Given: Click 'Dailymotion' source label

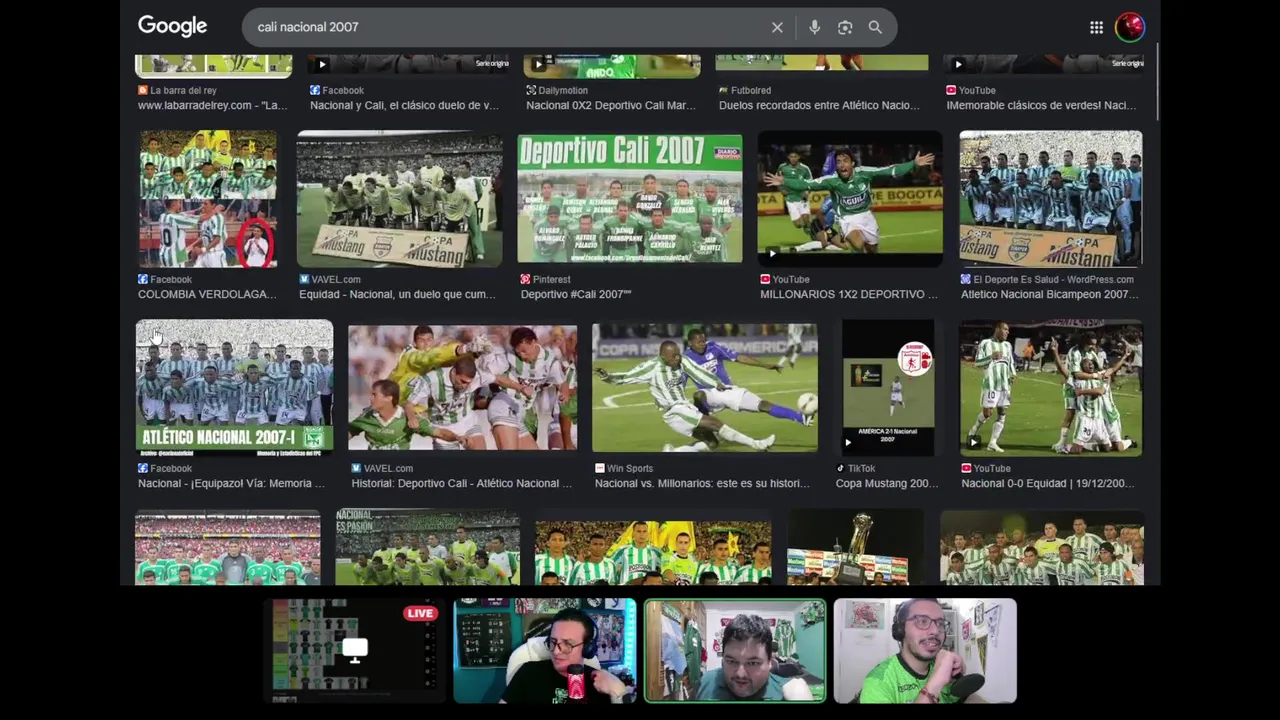Looking at the screenshot, I should [x=557, y=90].
